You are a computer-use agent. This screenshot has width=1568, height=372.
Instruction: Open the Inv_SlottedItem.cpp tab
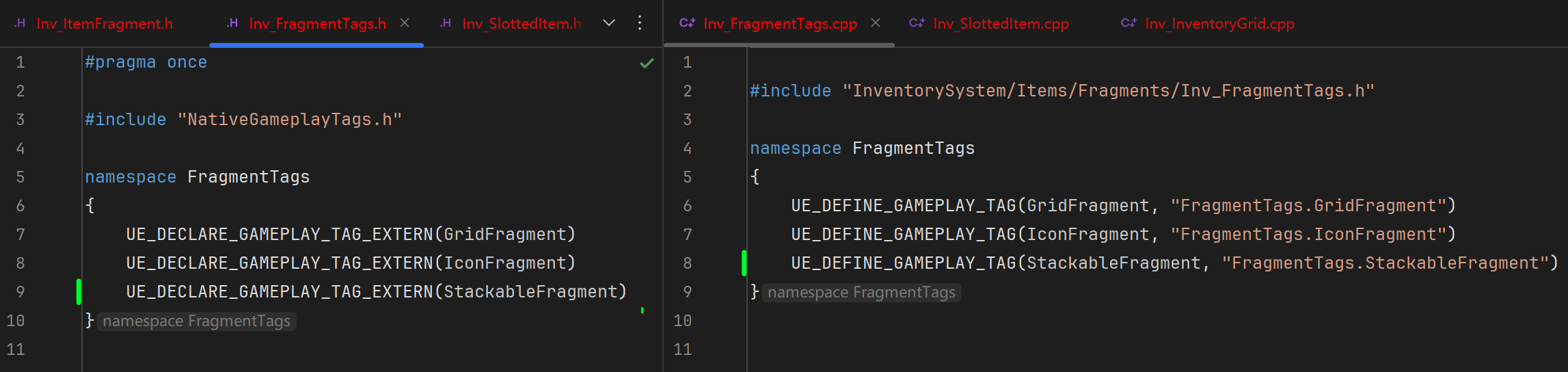tap(1001, 24)
